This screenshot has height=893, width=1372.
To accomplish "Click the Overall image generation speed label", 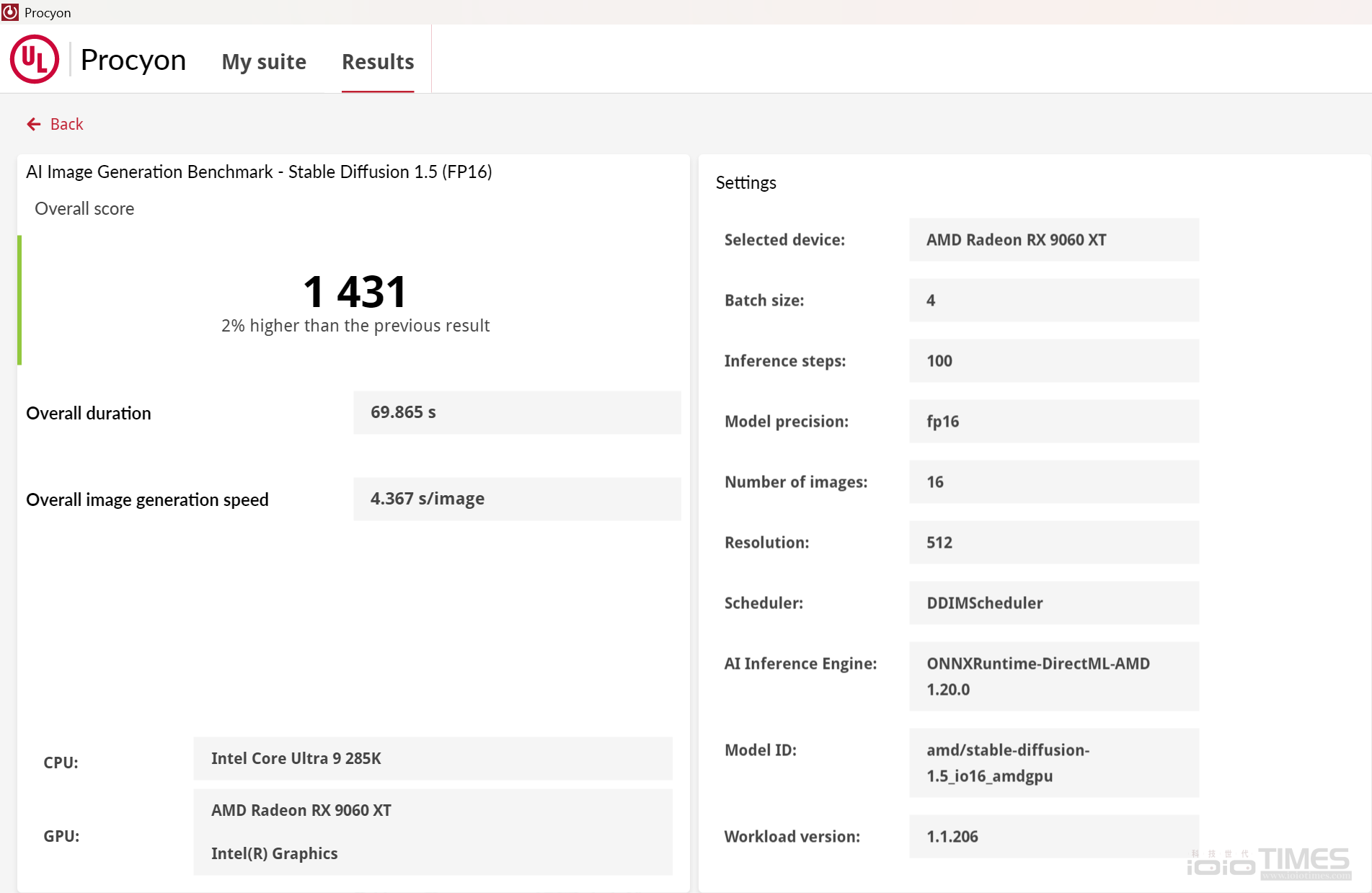I will pyautogui.click(x=147, y=499).
